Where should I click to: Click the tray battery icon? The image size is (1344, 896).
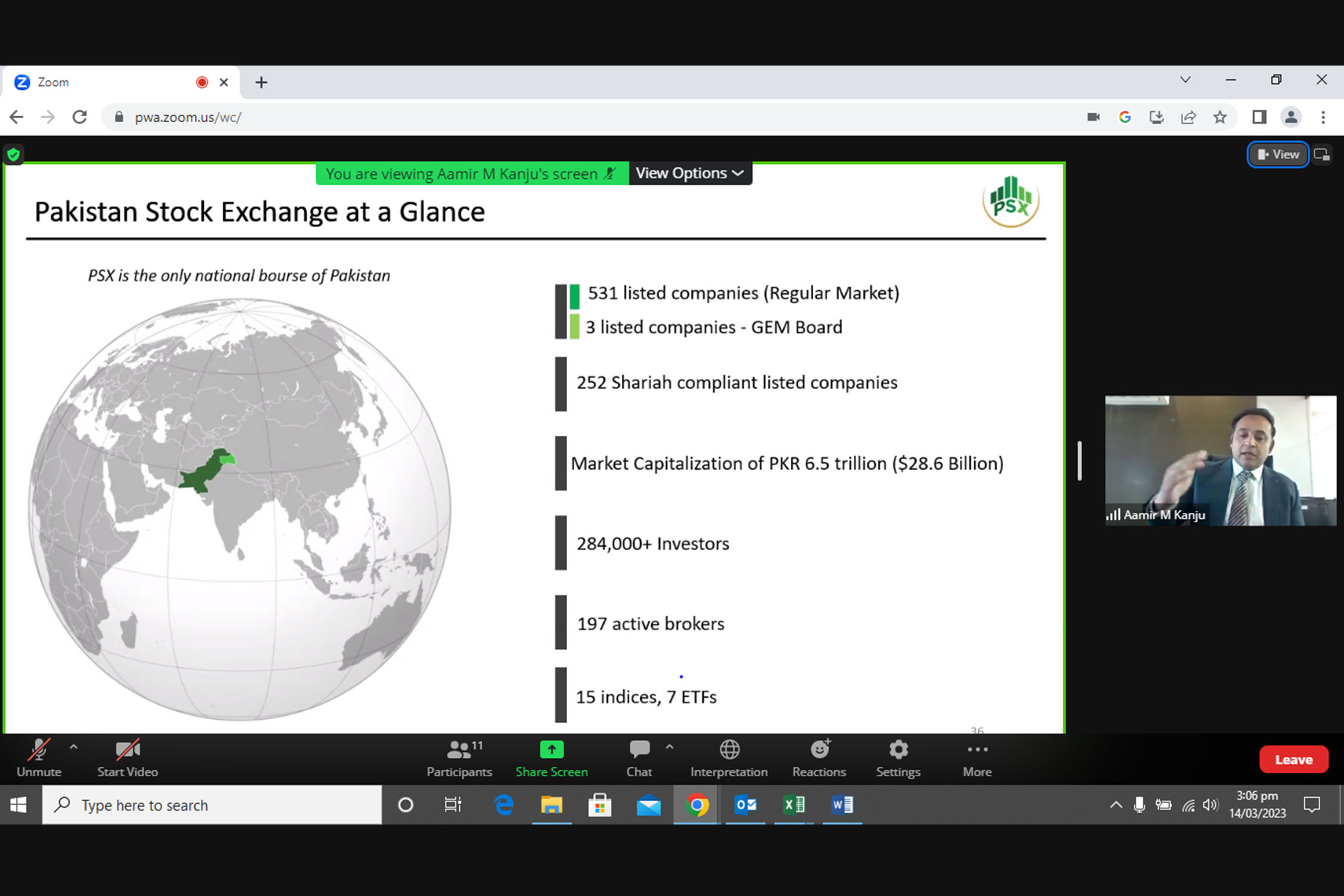click(1163, 805)
